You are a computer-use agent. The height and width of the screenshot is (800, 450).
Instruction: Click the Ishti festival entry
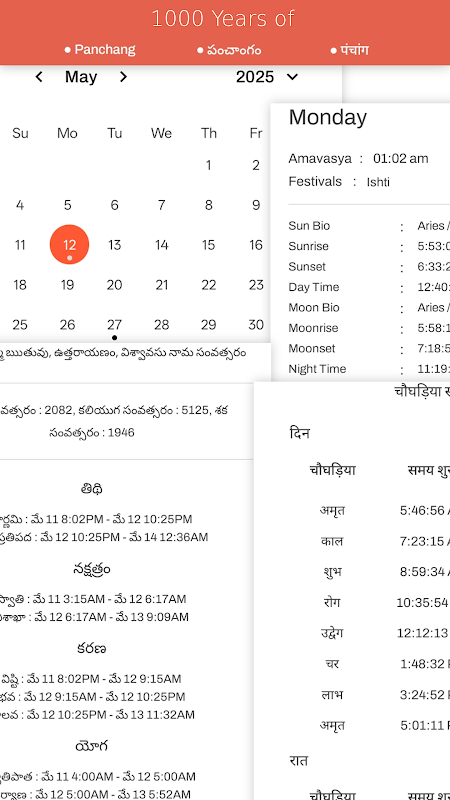coord(378,182)
